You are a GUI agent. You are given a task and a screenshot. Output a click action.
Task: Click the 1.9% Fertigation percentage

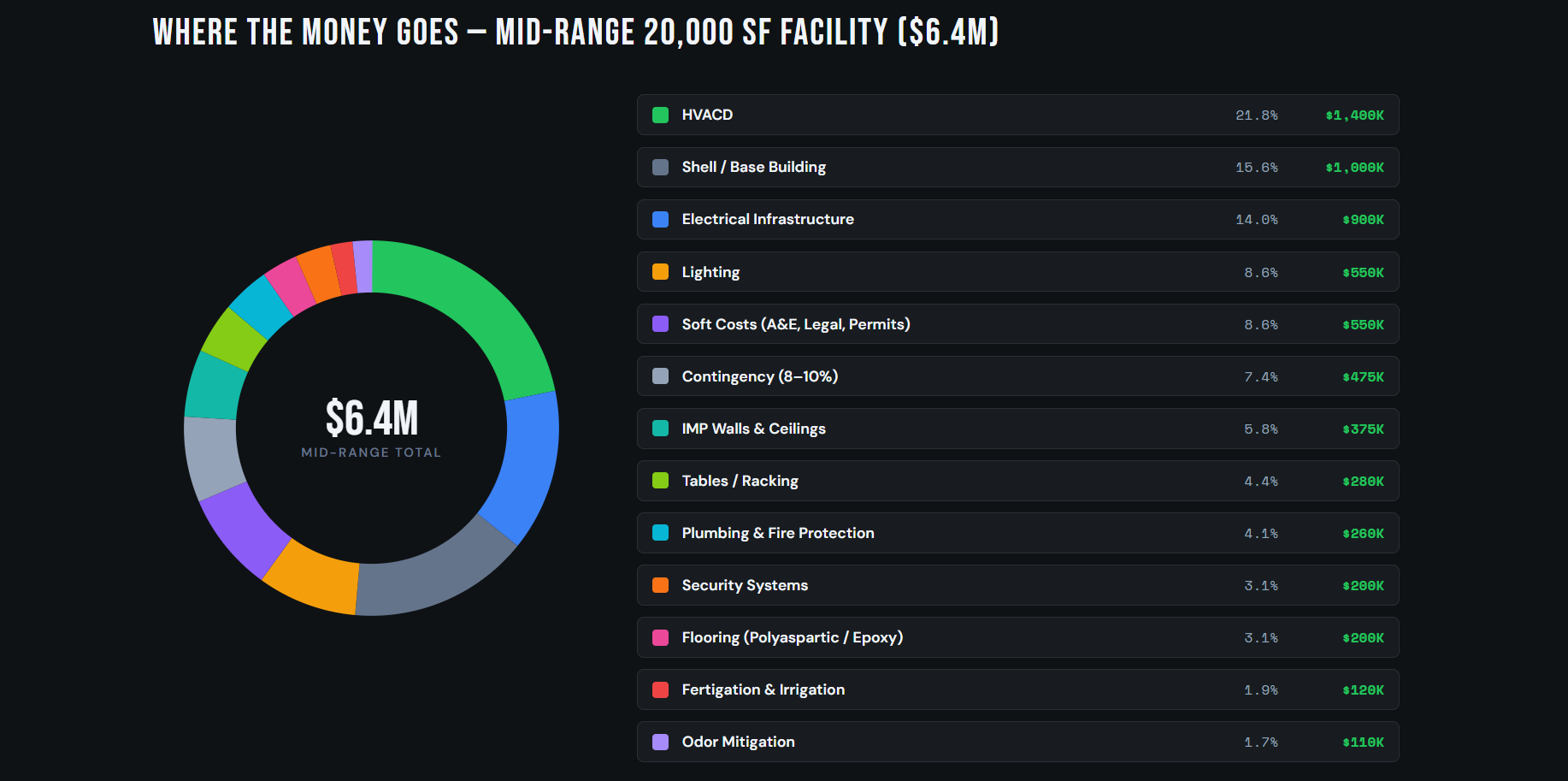click(x=1261, y=689)
